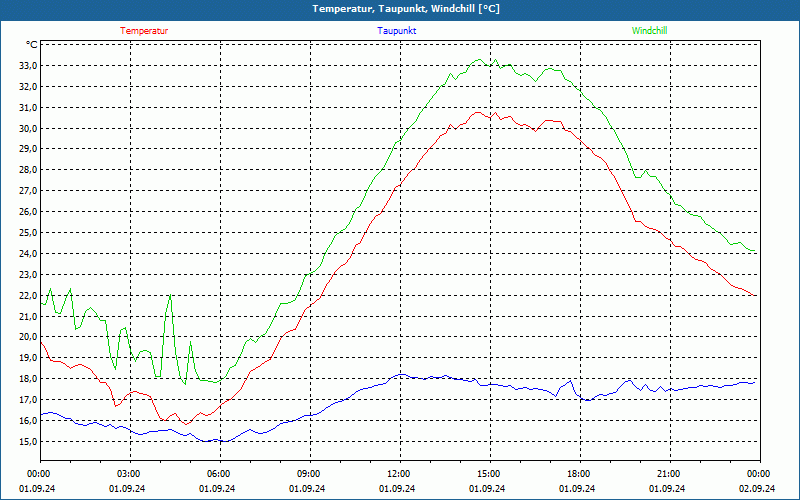Click the 18:00 time axis label

pyautogui.click(x=579, y=474)
